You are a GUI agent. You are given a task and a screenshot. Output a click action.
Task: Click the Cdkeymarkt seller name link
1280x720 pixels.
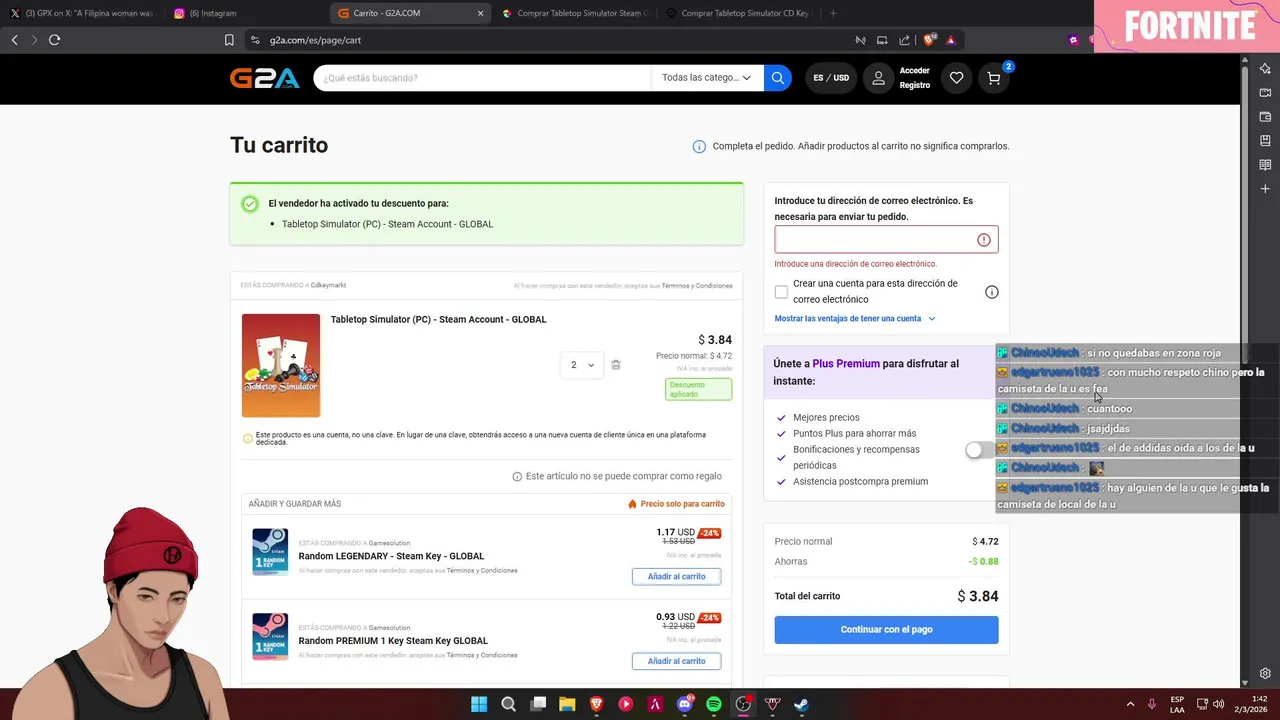pos(328,285)
